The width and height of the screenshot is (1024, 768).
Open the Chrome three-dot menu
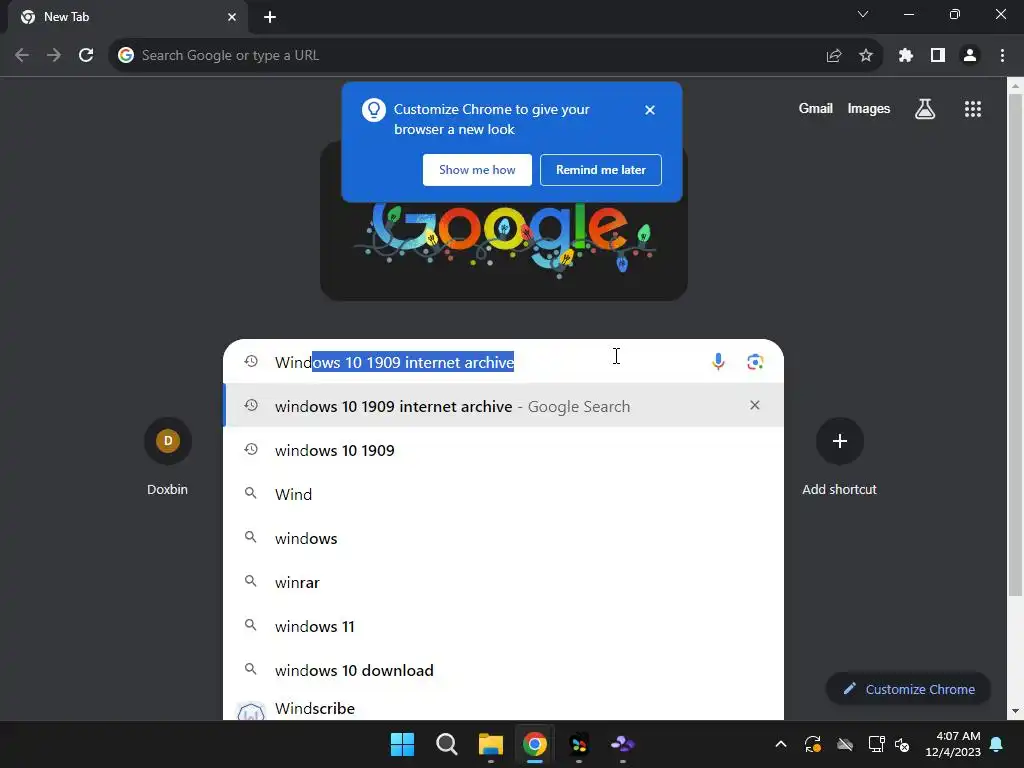[1002, 56]
